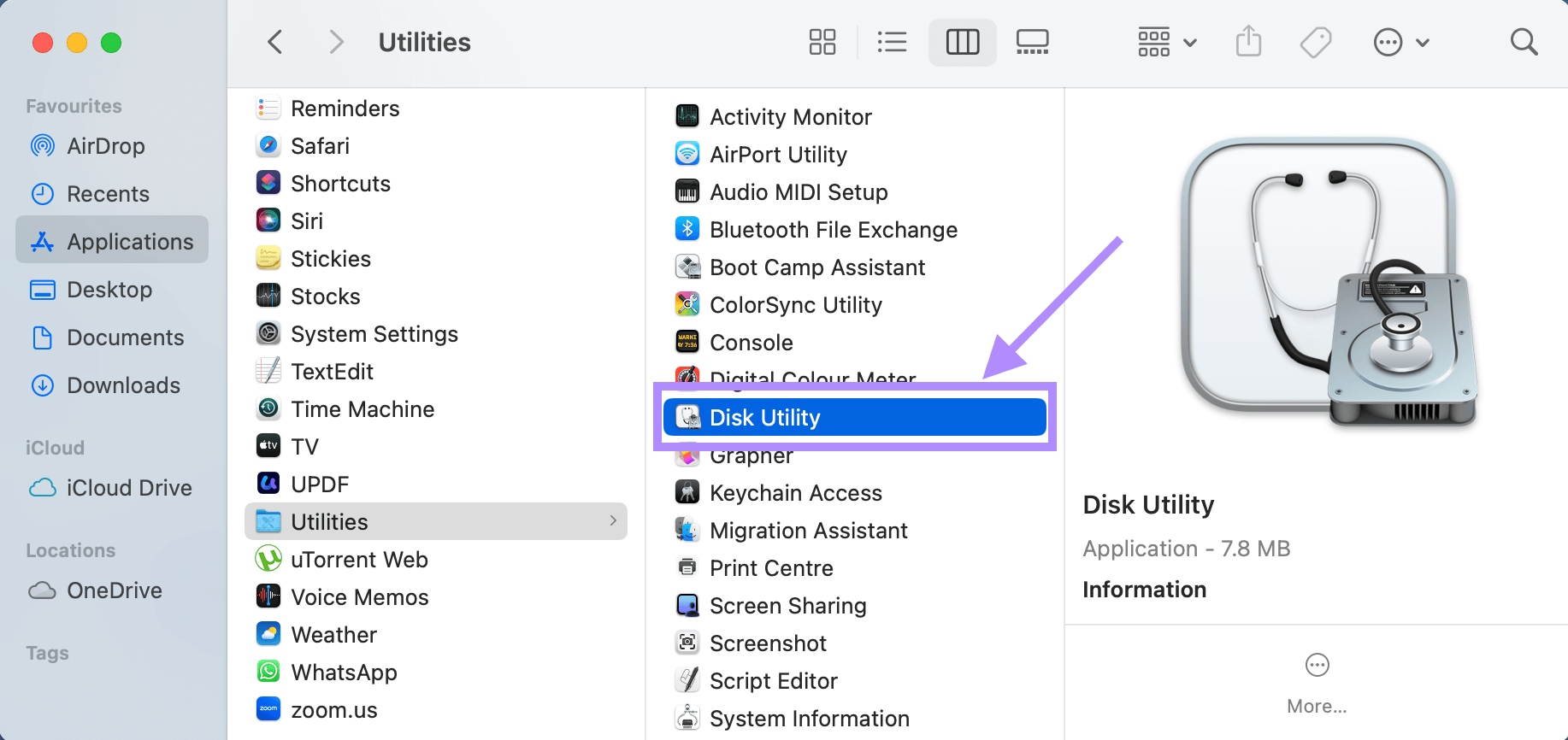This screenshot has height=740, width=1568.
Task: Go forward with the right chevron button
Action: [336, 42]
